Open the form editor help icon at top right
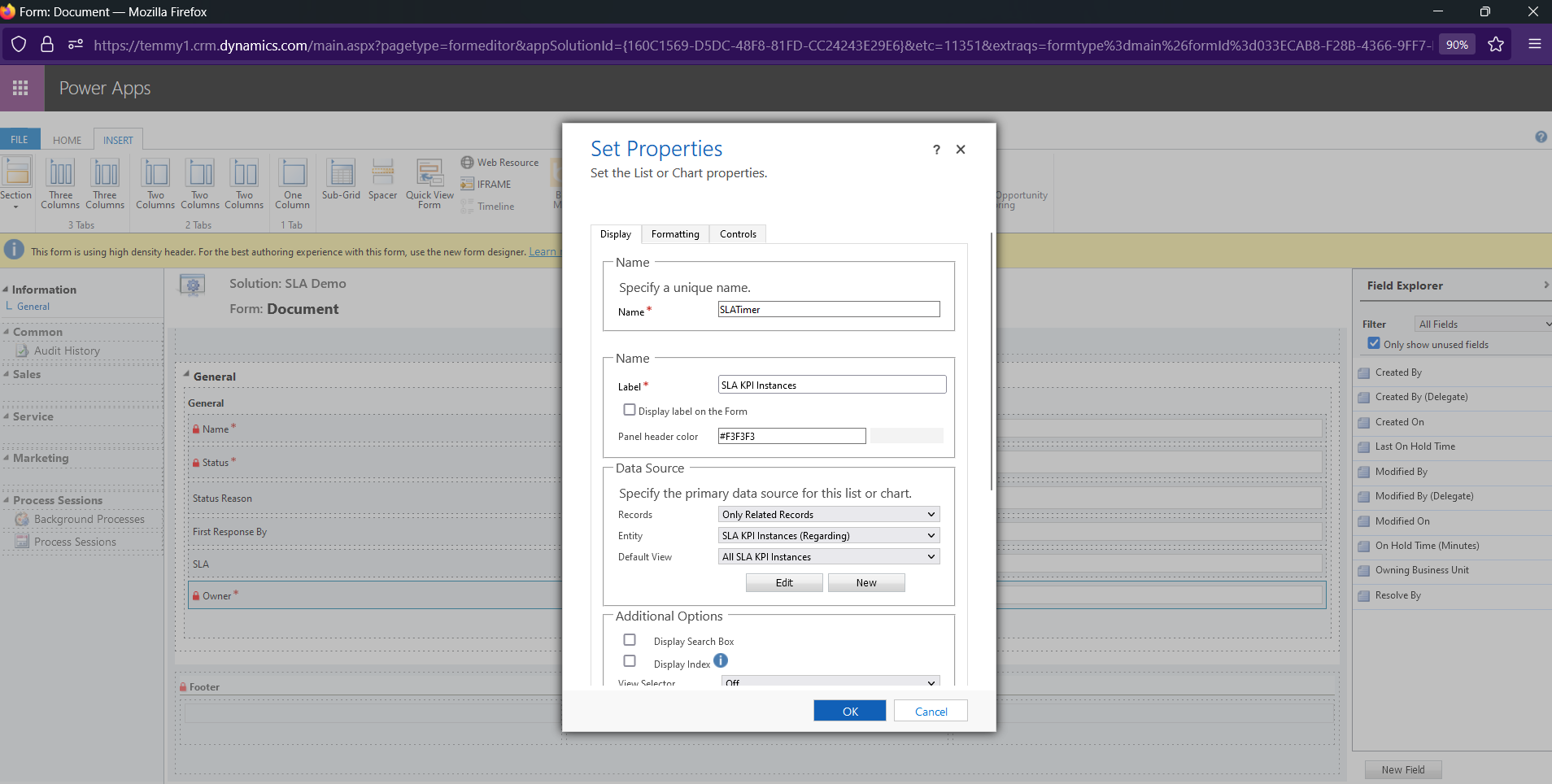Screen dimensions: 1552x784 (x=1541, y=137)
